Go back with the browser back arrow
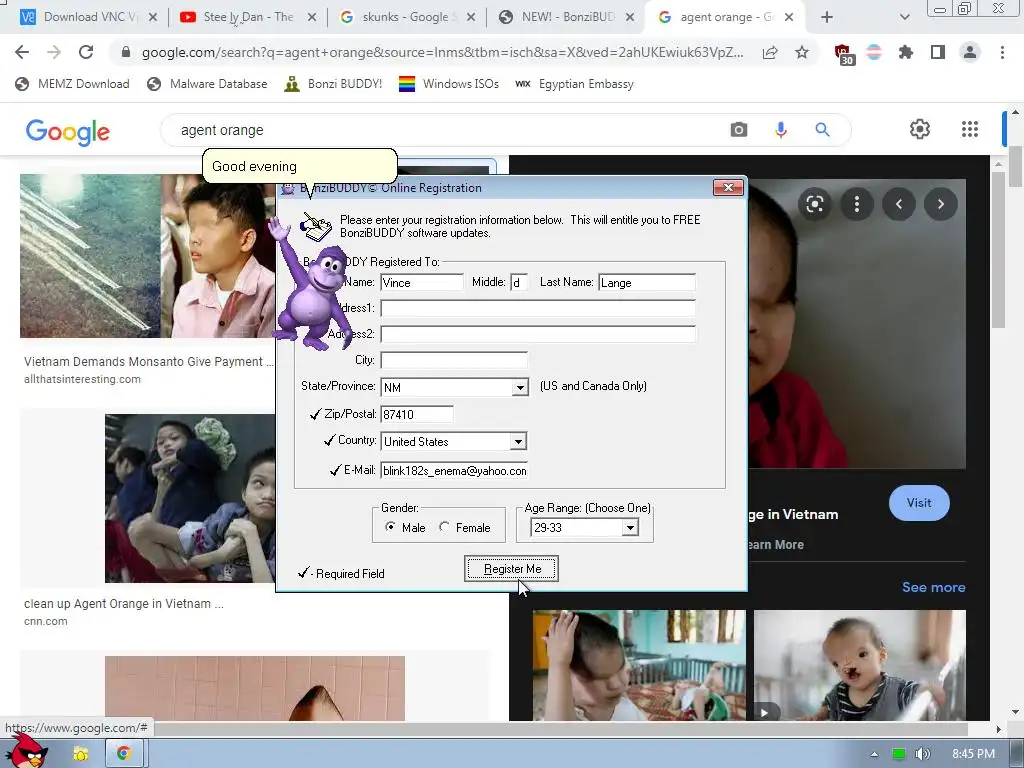The image size is (1024, 768). click(x=22, y=52)
